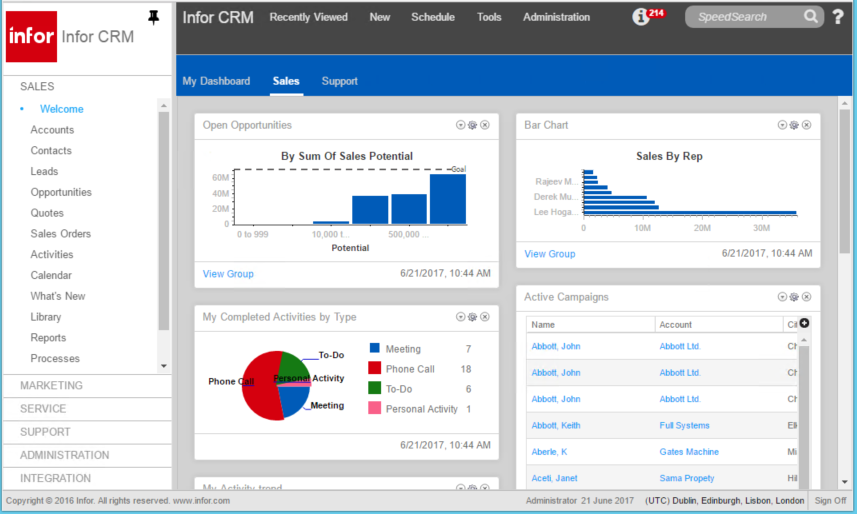Viewport: 857px width, 514px height.
Task: Collapse the SALES navigation section header
Action: point(37,86)
